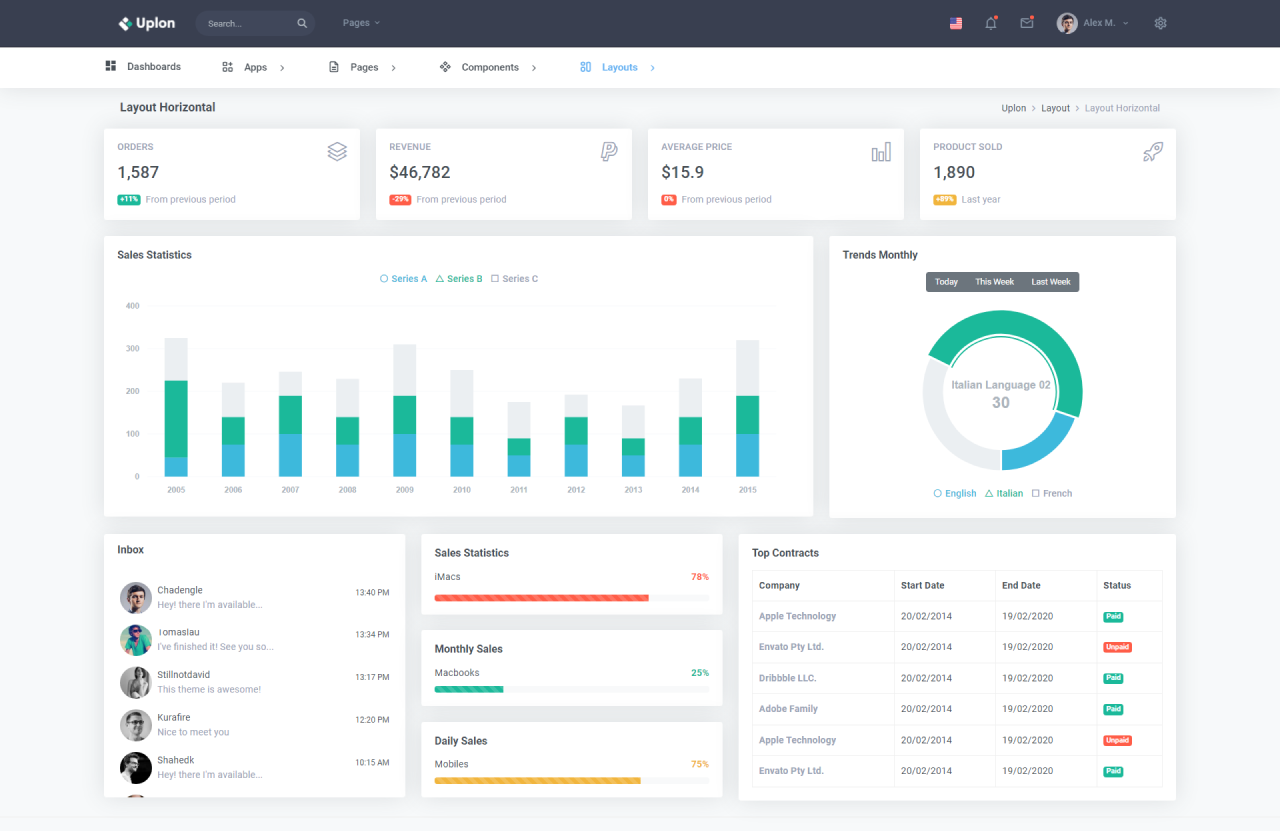Expand the Layouts menu chevron
Screen dimensions: 1280x831
pyautogui.click(x=653, y=68)
